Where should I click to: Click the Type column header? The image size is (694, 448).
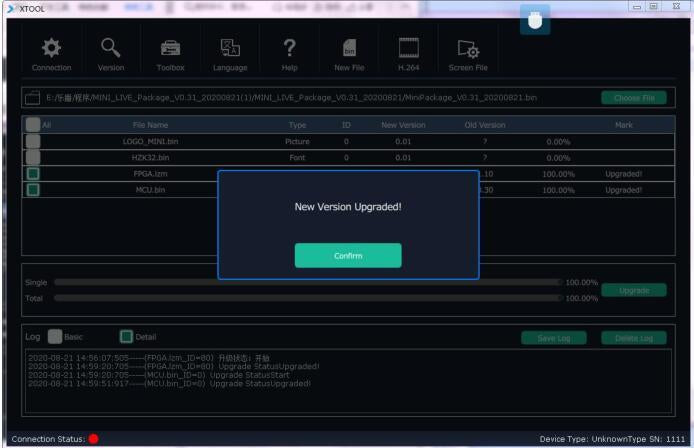pos(297,125)
